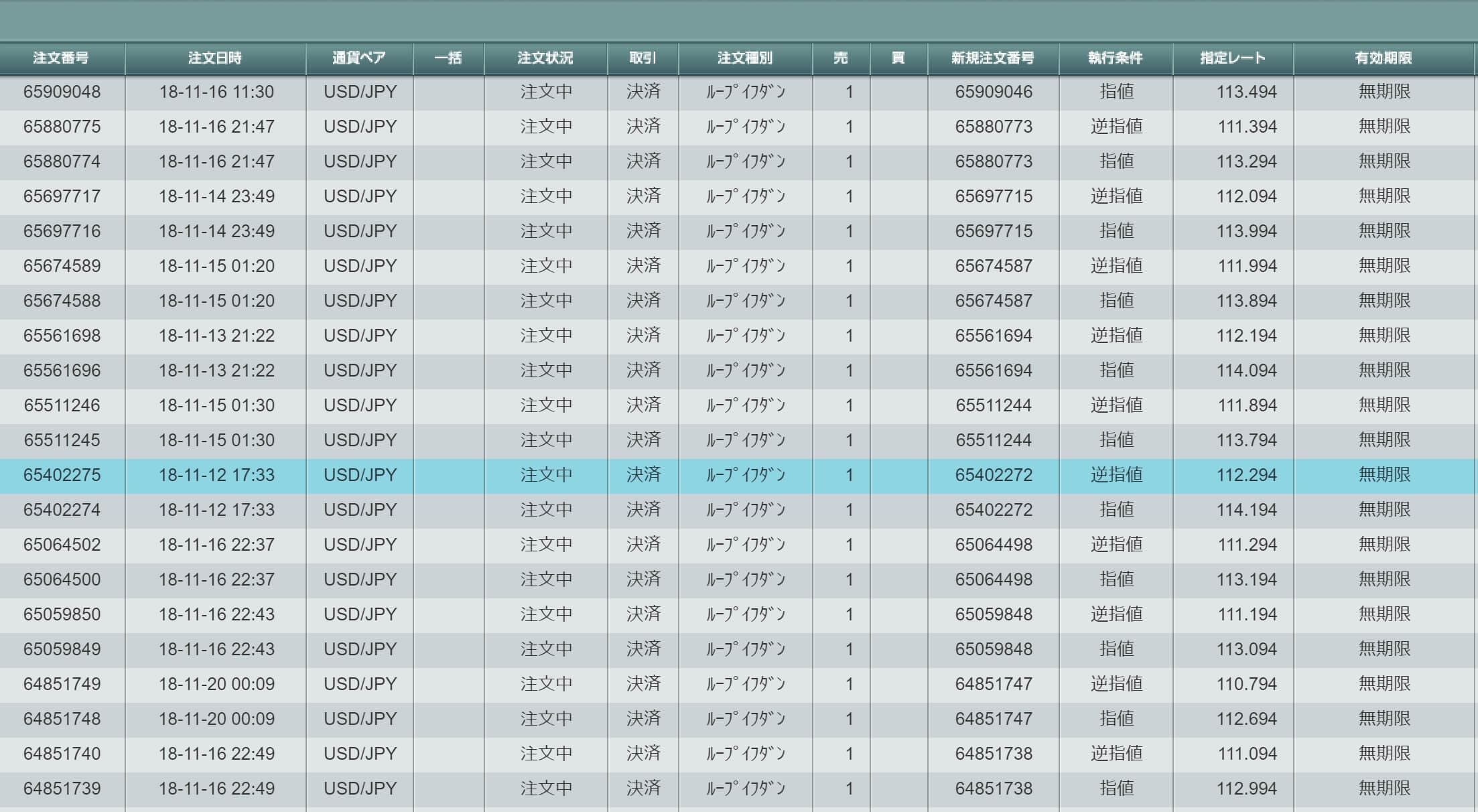This screenshot has height=812, width=1478.
Task: Click the 通貨ペア column header
Action: [x=359, y=58]
